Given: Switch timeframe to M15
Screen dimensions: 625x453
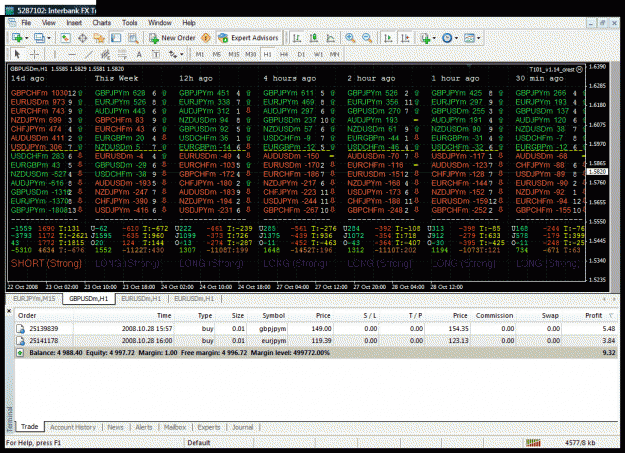Looking at the screenshot, I should 234,54.
